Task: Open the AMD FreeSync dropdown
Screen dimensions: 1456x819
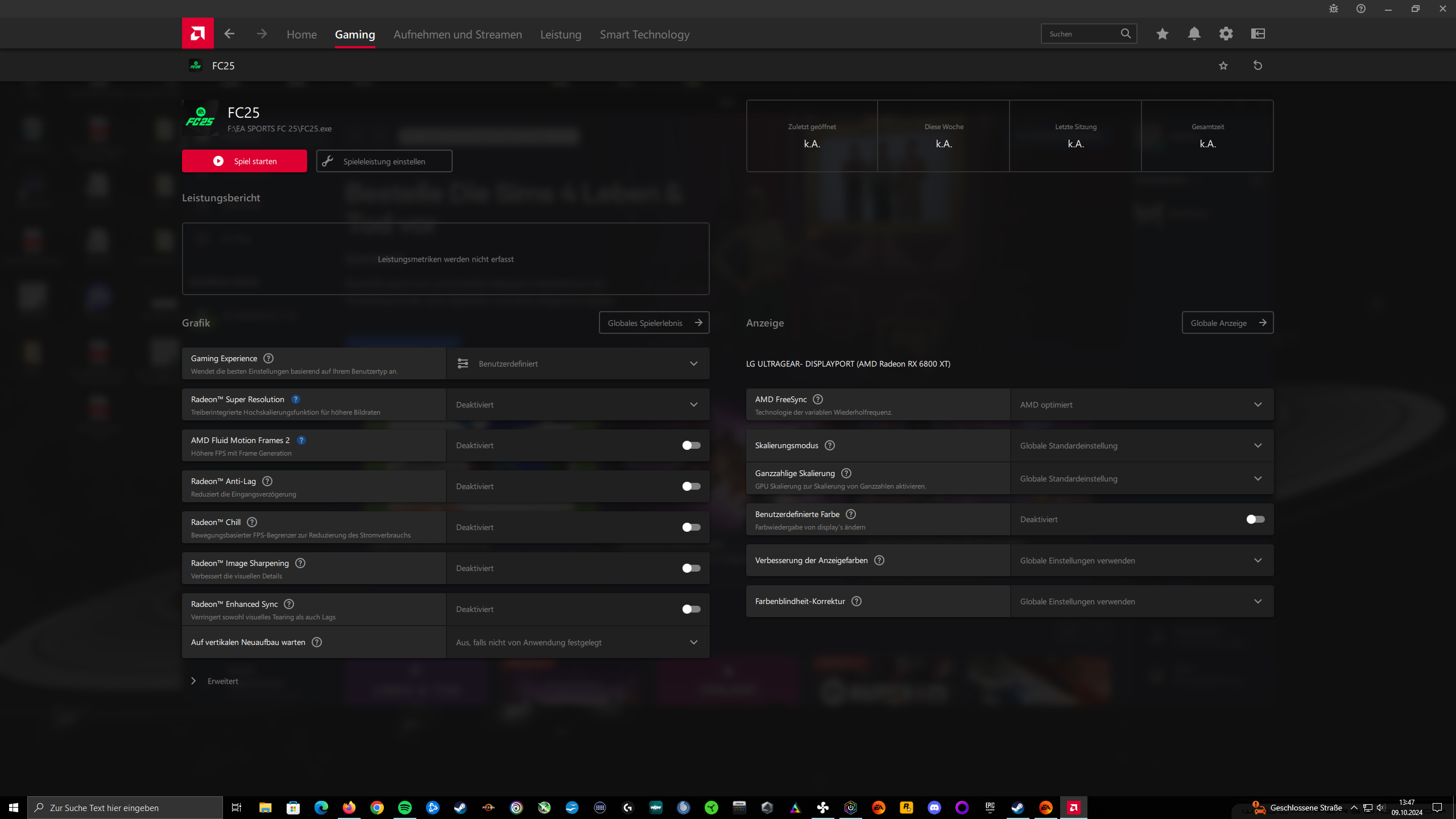Action: (1142, 404)
